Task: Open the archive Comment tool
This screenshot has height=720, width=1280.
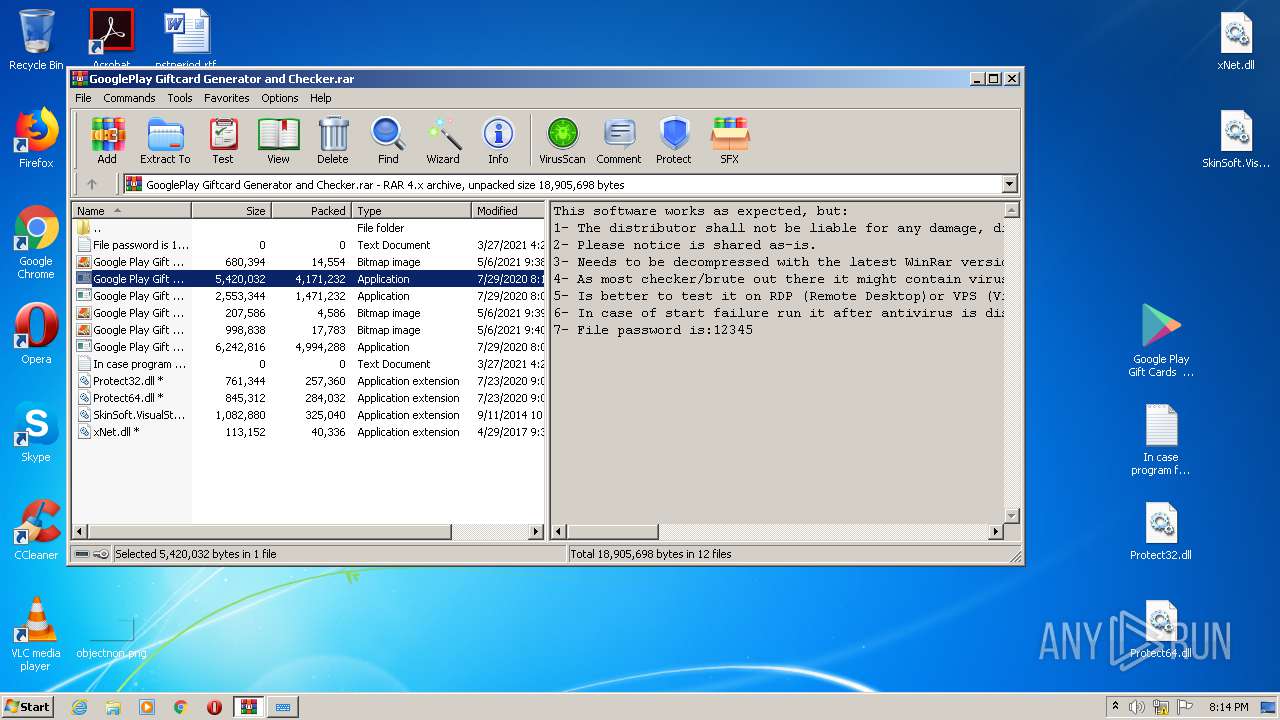Action: (x=619, y=140)
